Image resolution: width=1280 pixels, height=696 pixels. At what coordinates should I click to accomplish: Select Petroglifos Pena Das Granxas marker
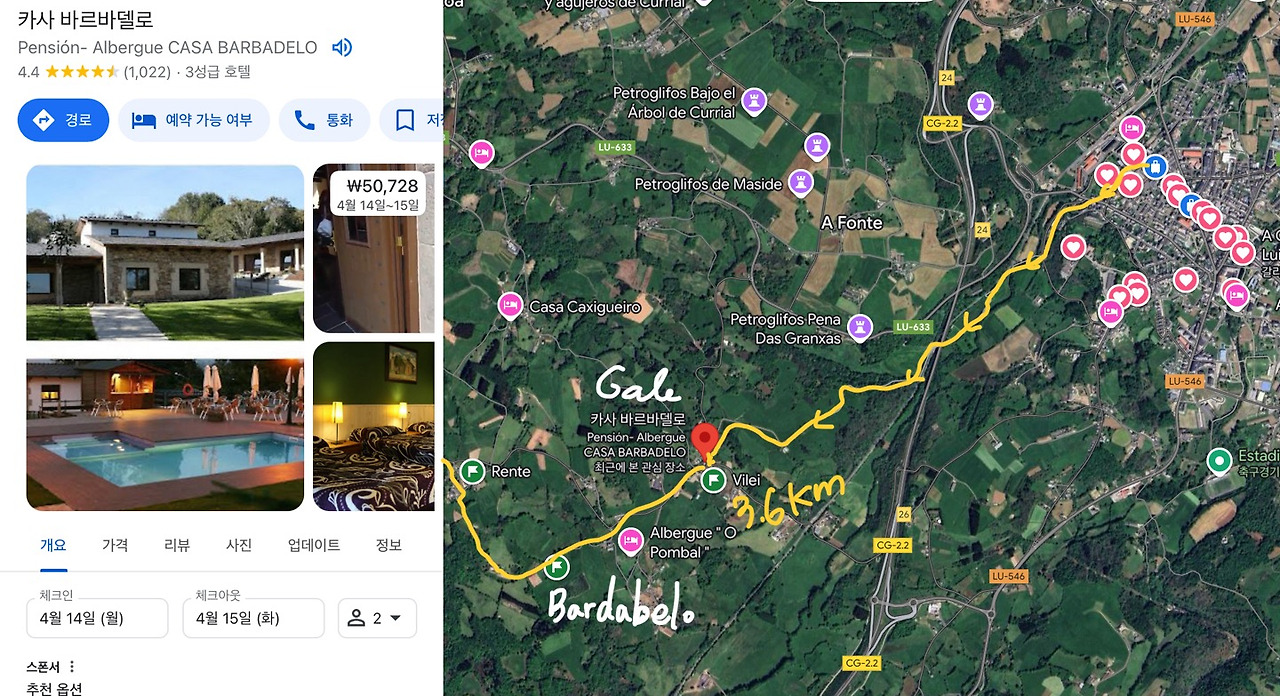(859, 327)
